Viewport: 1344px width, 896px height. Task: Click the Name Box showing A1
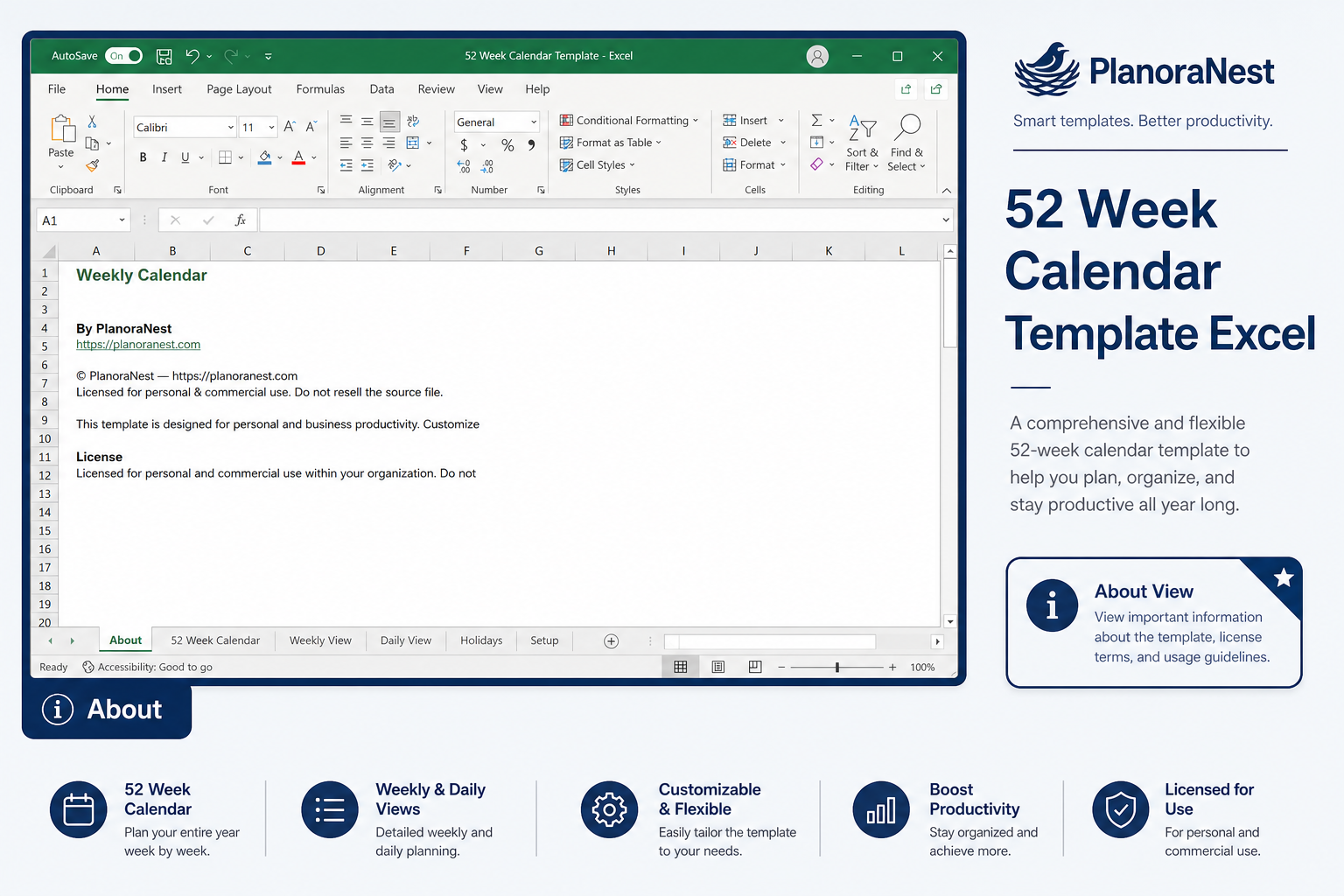(x=82, y=220)
